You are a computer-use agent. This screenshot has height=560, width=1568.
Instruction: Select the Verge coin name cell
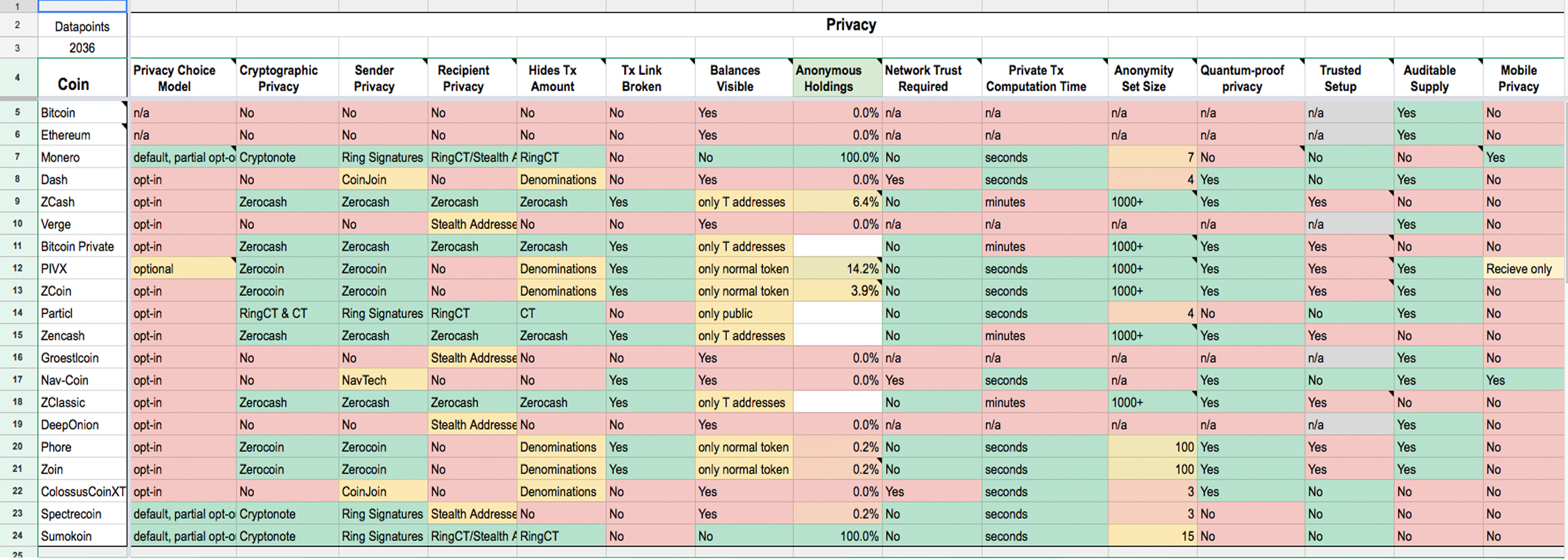(82, 224)
